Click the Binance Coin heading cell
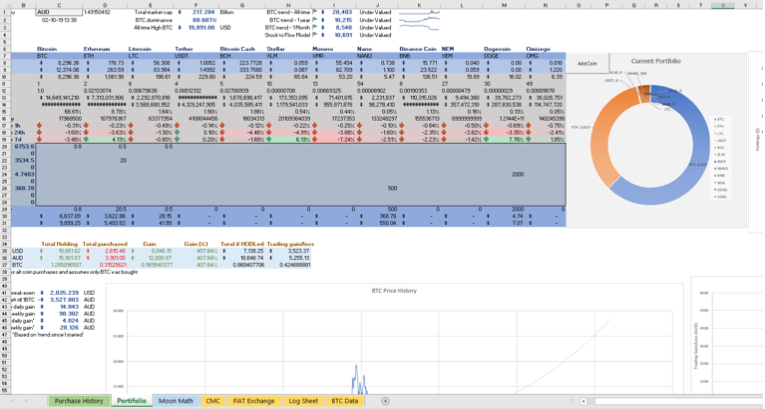Image resolution: width=765 pixels, height=409 pixels. (x=418, y=49)
